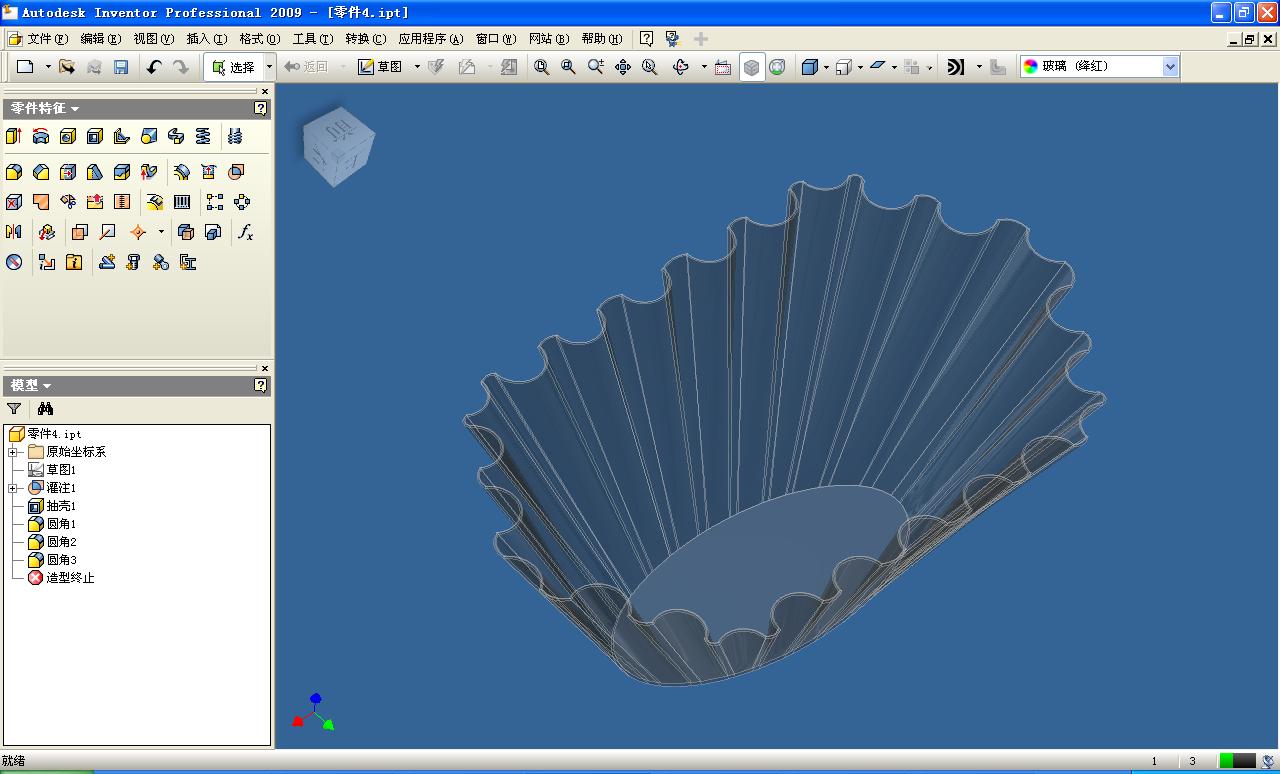Toggle the analysis visibility round icon

(777, 67)
